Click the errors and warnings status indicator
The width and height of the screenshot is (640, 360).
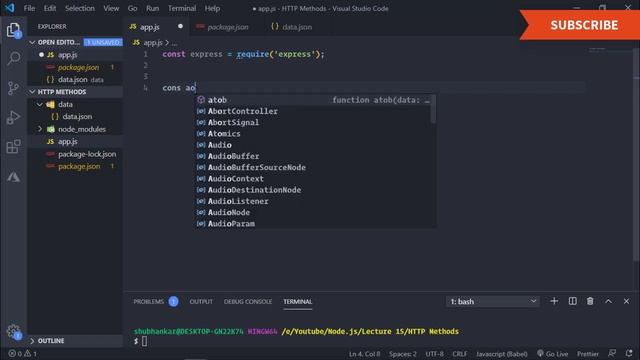22,353
